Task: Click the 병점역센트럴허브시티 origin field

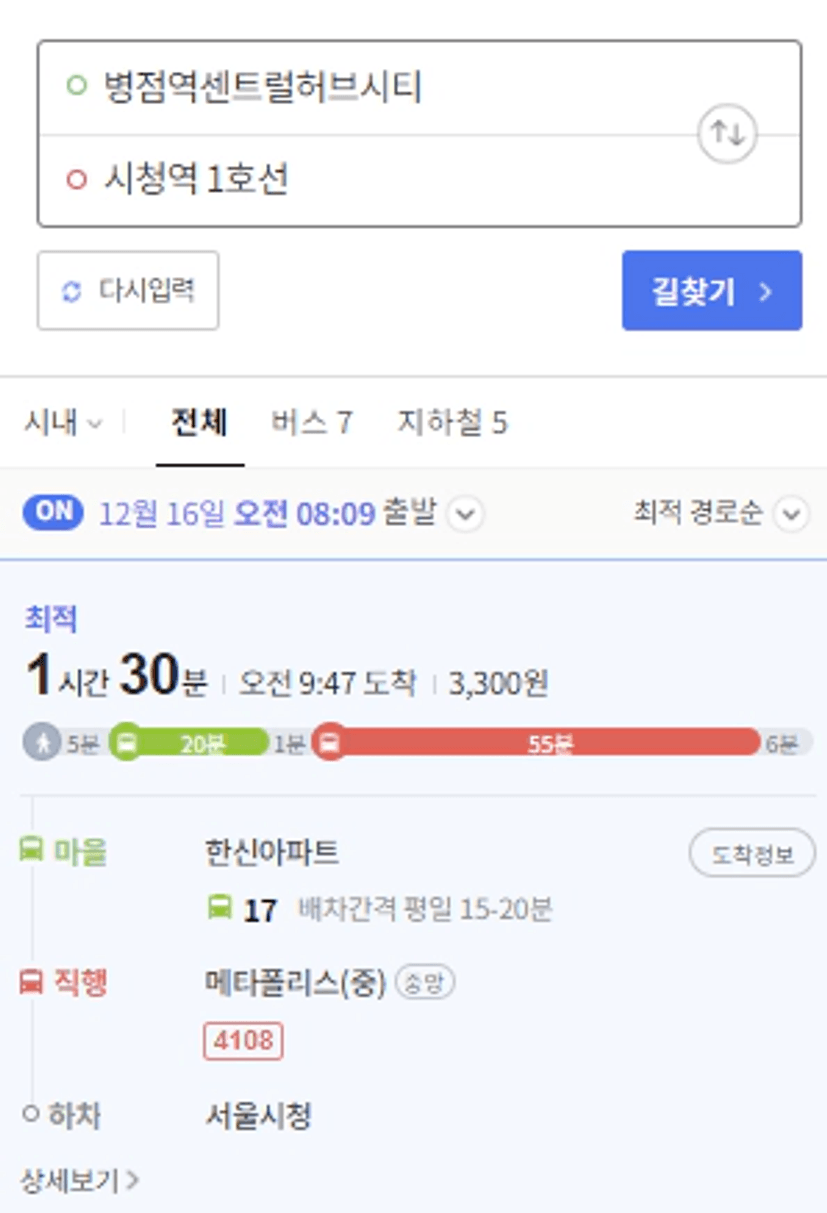Action: click(x=419, y=87)
